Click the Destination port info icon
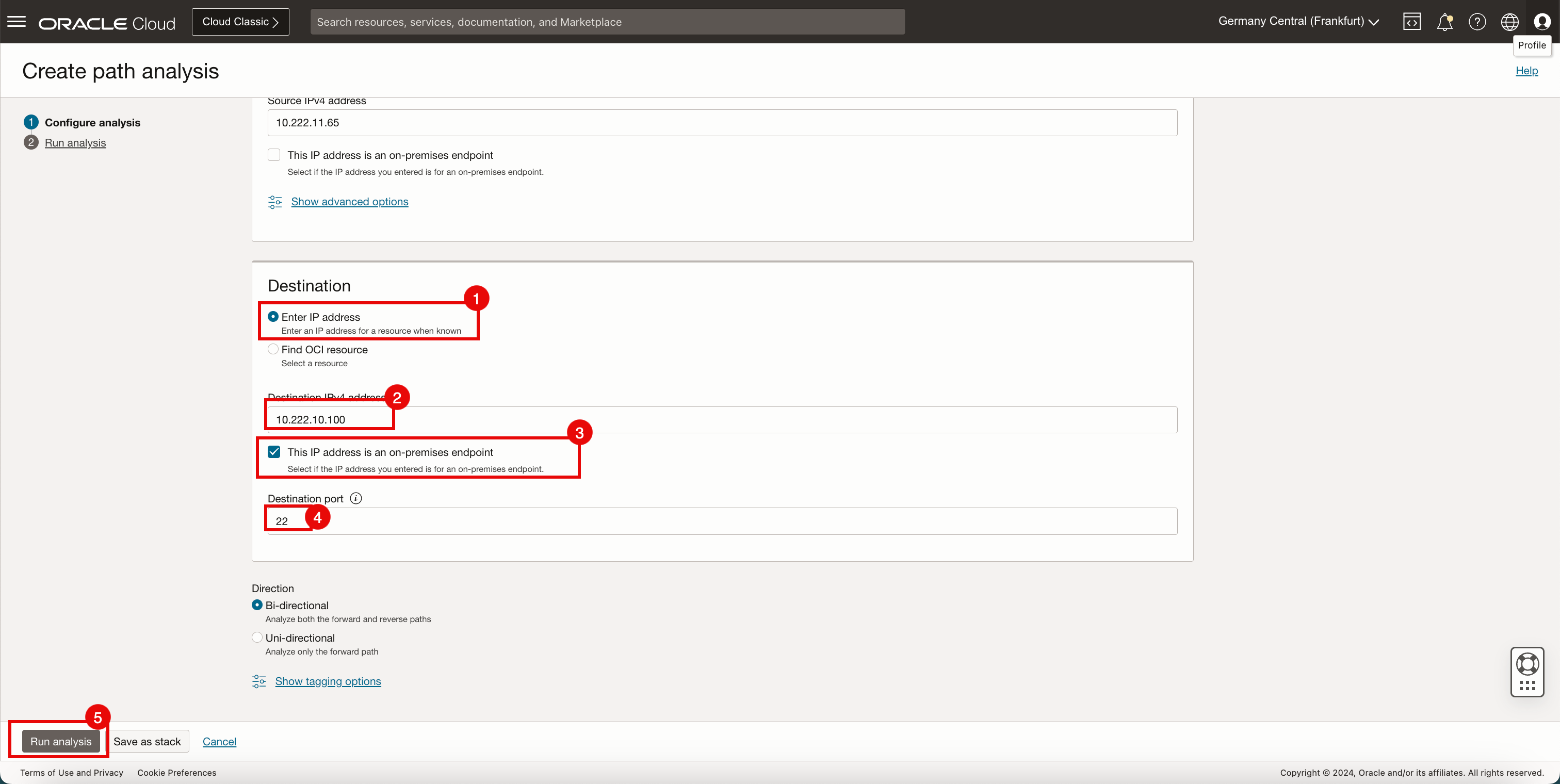1560x784 pixels. pos(356,498)
